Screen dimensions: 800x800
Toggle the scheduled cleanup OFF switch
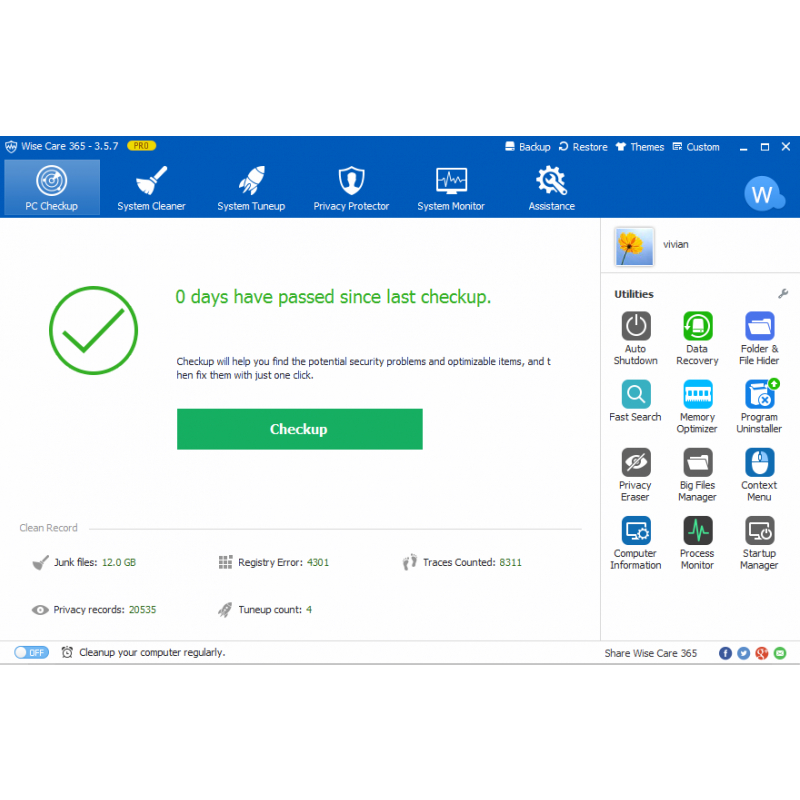click(31, 653)
